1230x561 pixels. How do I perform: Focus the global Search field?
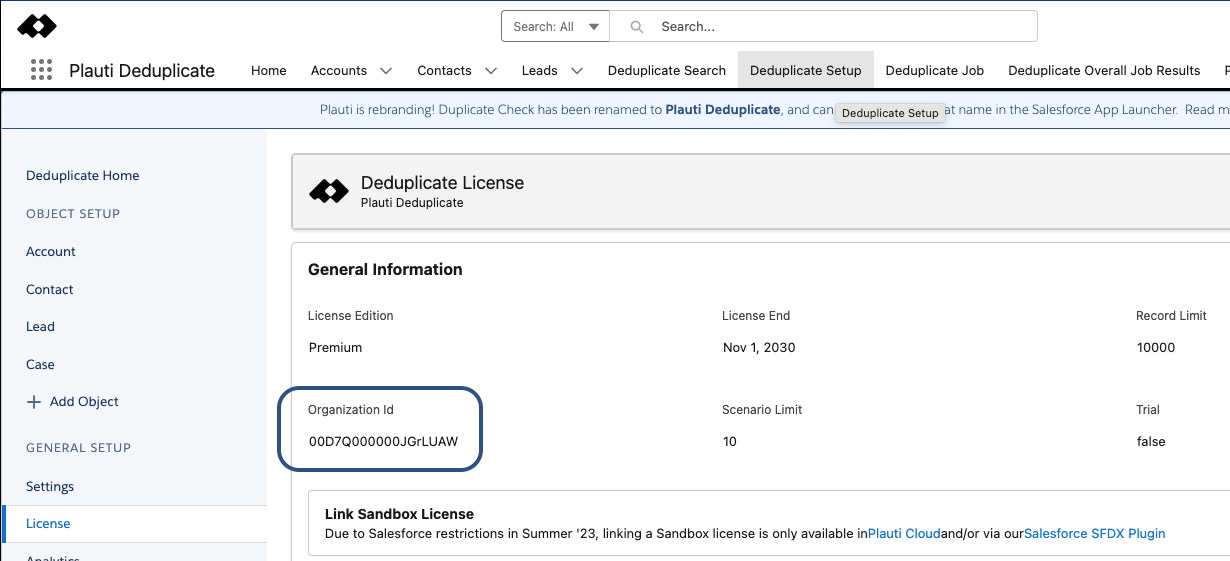pyautogui.click(x=823, y=27)
